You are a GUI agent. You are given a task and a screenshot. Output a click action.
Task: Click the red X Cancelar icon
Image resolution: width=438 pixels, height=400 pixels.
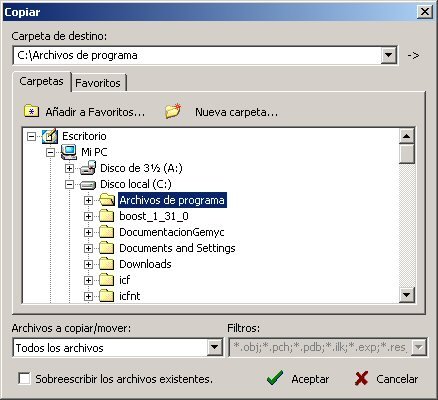(362, 379)
